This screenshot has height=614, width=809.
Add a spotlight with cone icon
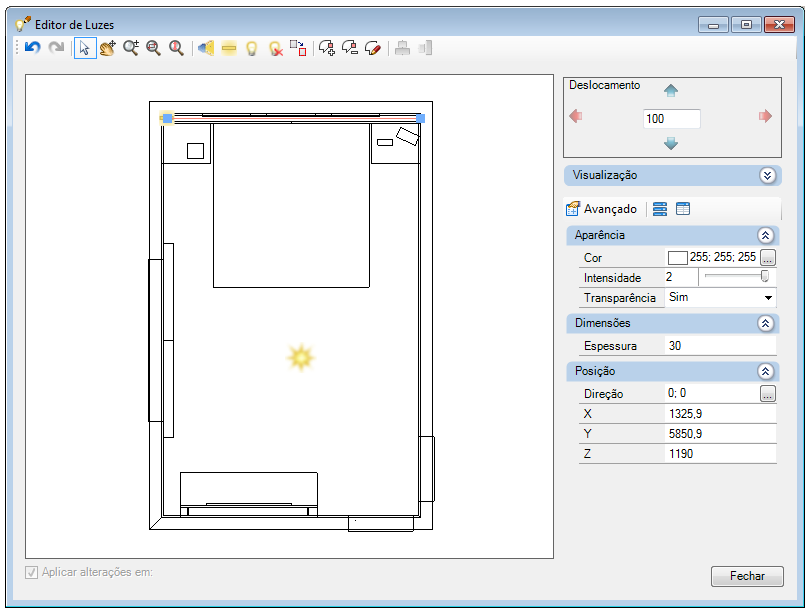pos(206,49)
